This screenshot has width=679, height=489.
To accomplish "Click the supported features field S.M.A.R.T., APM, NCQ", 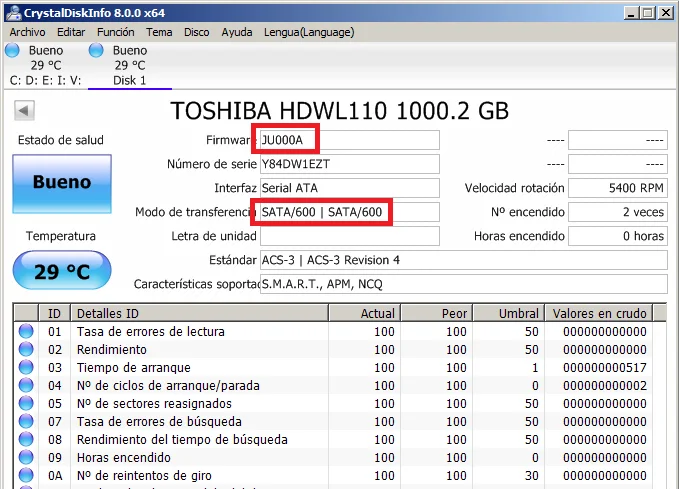I will (x=463, y=284).
